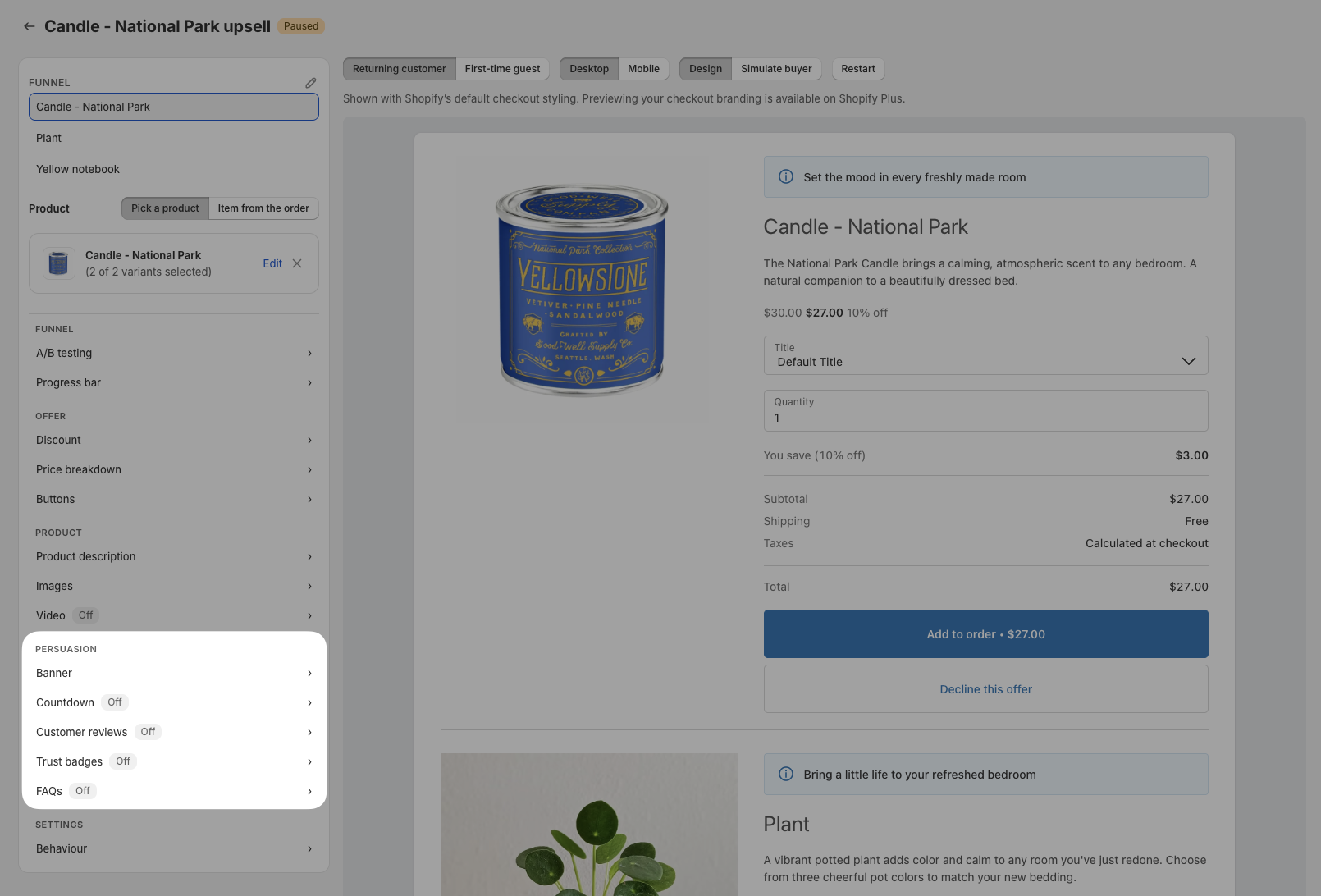Open Video settings row
1321x896 pixels.
tap(174, 615)
